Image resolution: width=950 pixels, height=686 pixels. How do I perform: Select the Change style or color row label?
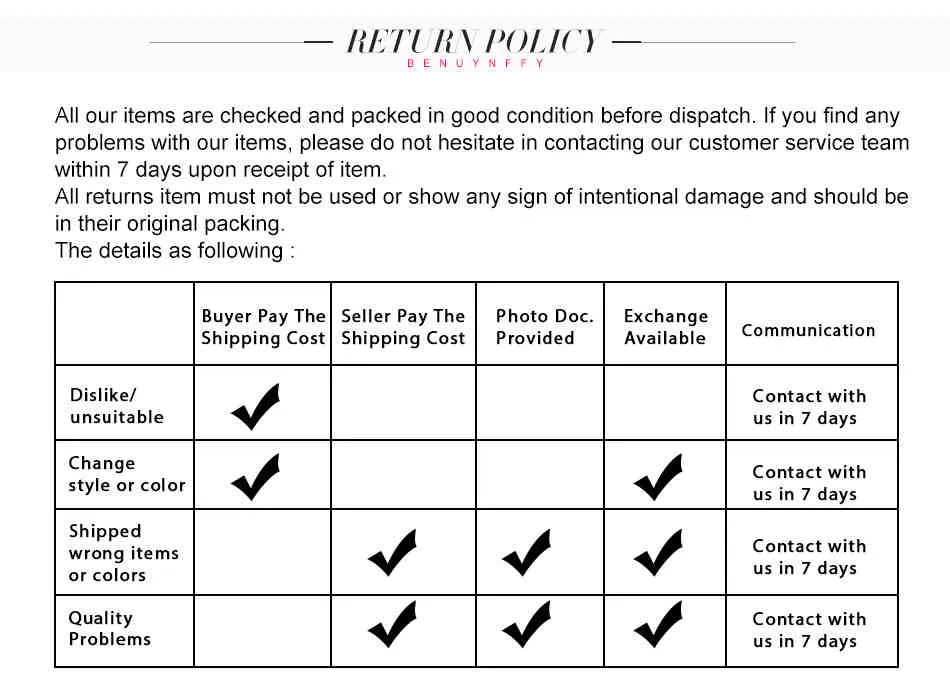click(x=127, y=475)
